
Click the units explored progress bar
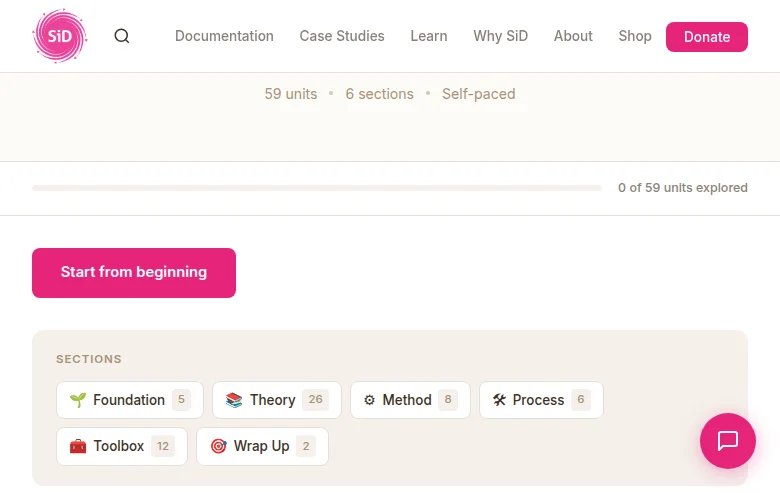(x=317, y=188)
